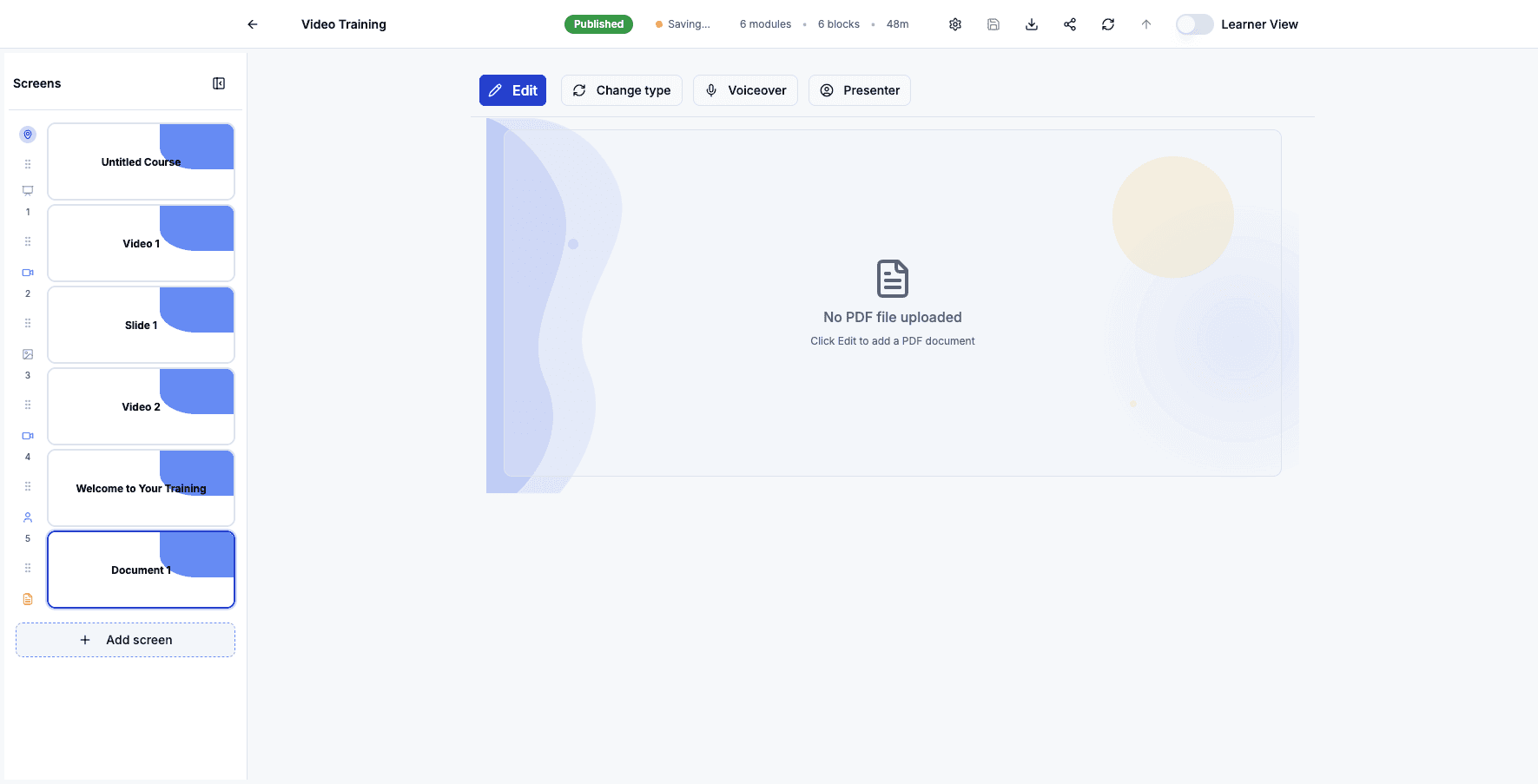Click the Published status badge
The image size is (1538, 784).
point(598,23)
